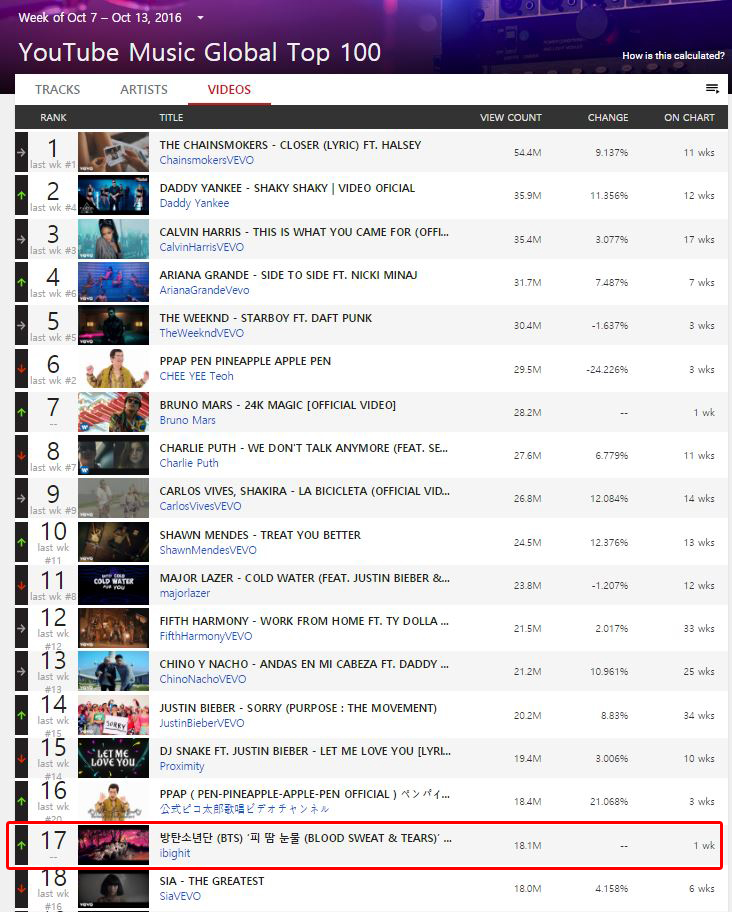The width and height of the screenshot is (732, 912).
Task: Open Daddy Yankee Shaky Shaky thumbnail
Action: pos(113,195)
